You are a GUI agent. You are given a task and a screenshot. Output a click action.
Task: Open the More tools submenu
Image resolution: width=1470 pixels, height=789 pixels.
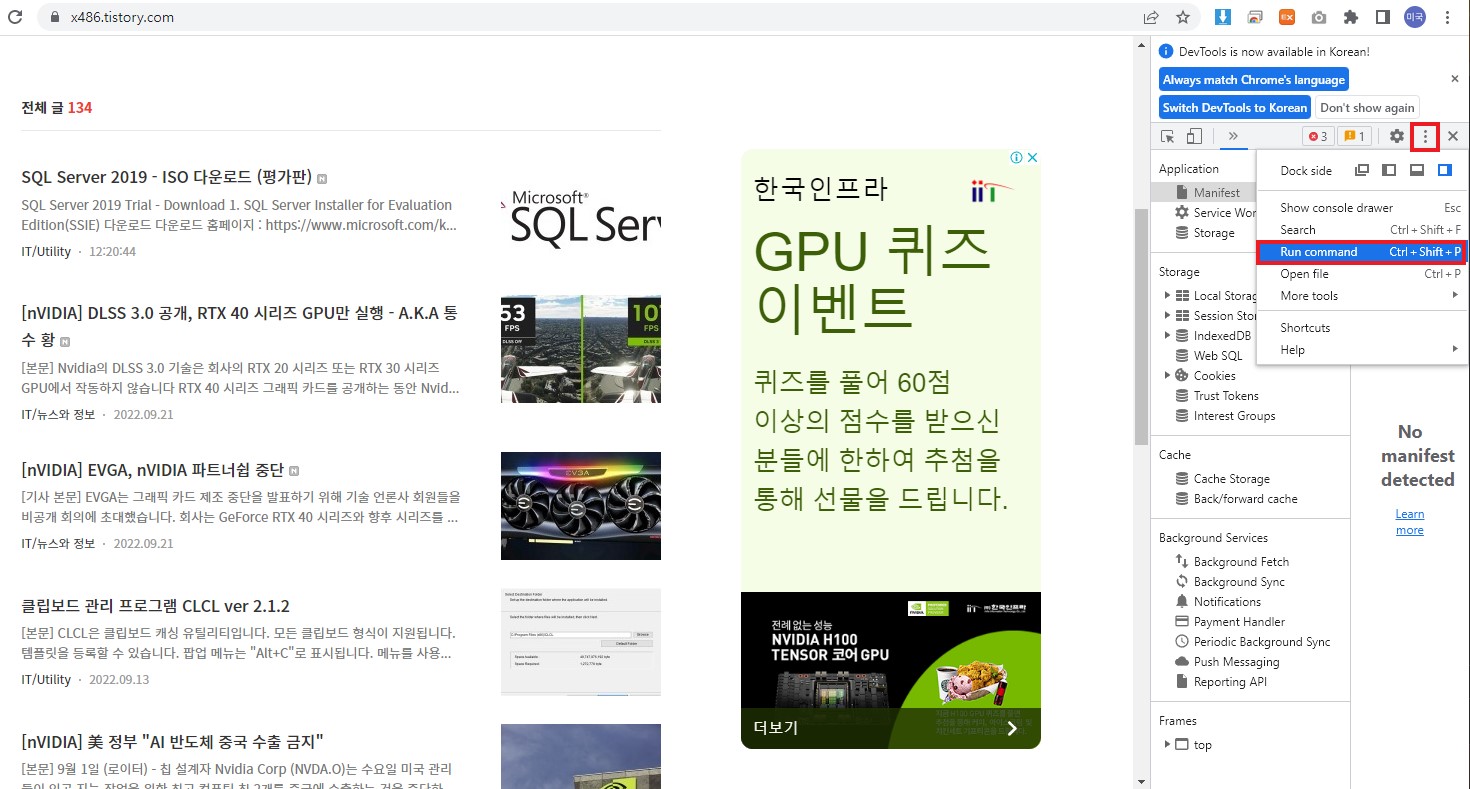click(x=1362, y=296)
